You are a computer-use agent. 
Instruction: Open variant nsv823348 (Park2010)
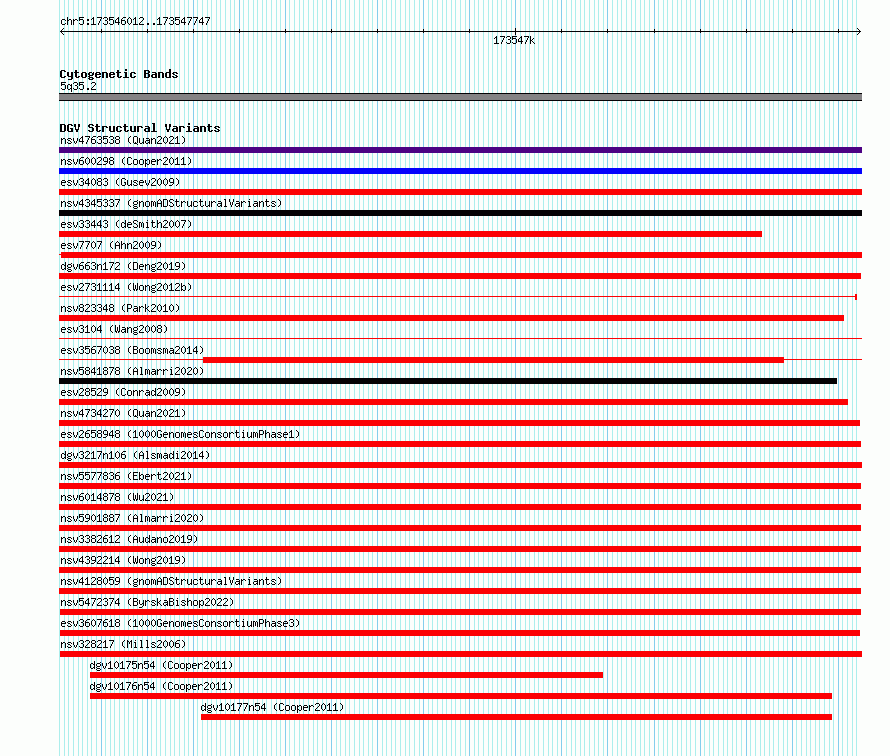click(120, 308)
